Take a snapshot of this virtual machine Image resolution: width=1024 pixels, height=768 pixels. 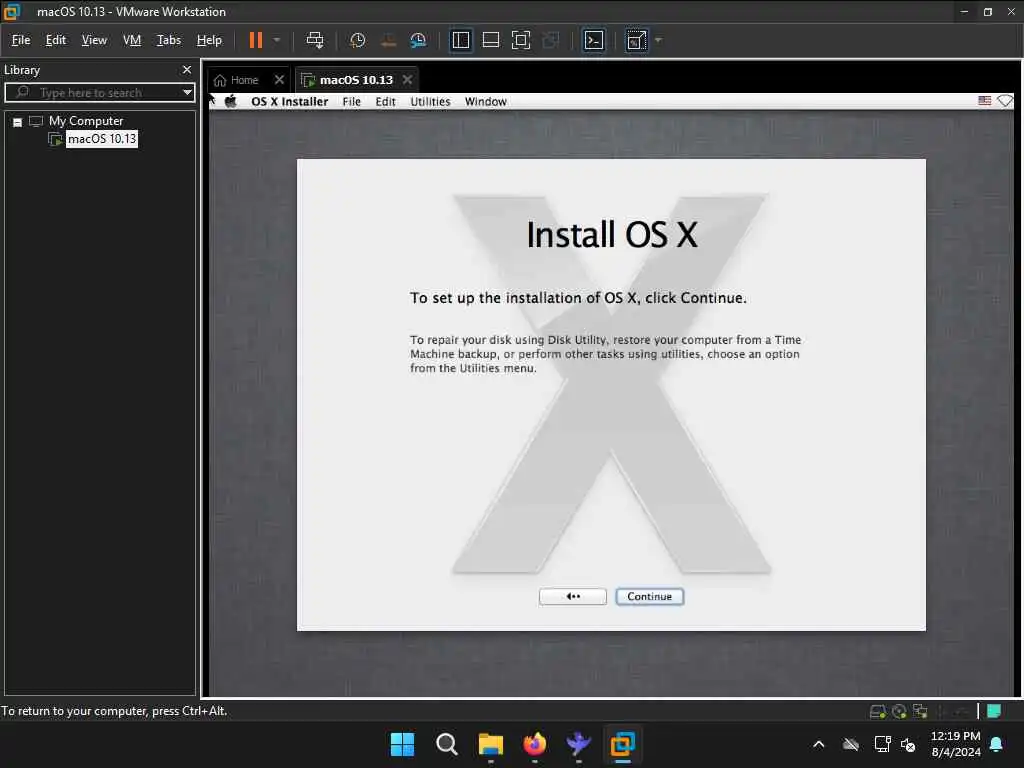[x=357, y=40]
